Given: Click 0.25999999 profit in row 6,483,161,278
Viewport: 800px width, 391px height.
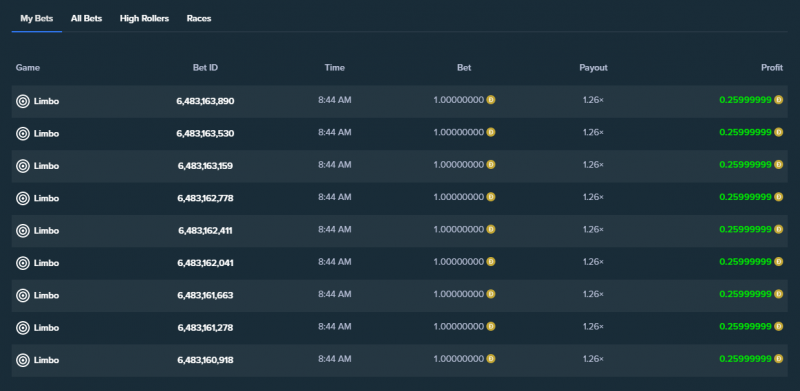Looking at the screenshot, I should point(745,326).
